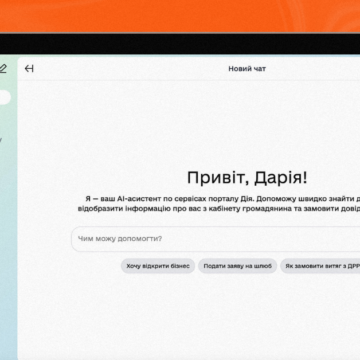360x360 pixels.
Task: Collapse the sidebar with the arrow-bar icon
Action: [29, 69]
